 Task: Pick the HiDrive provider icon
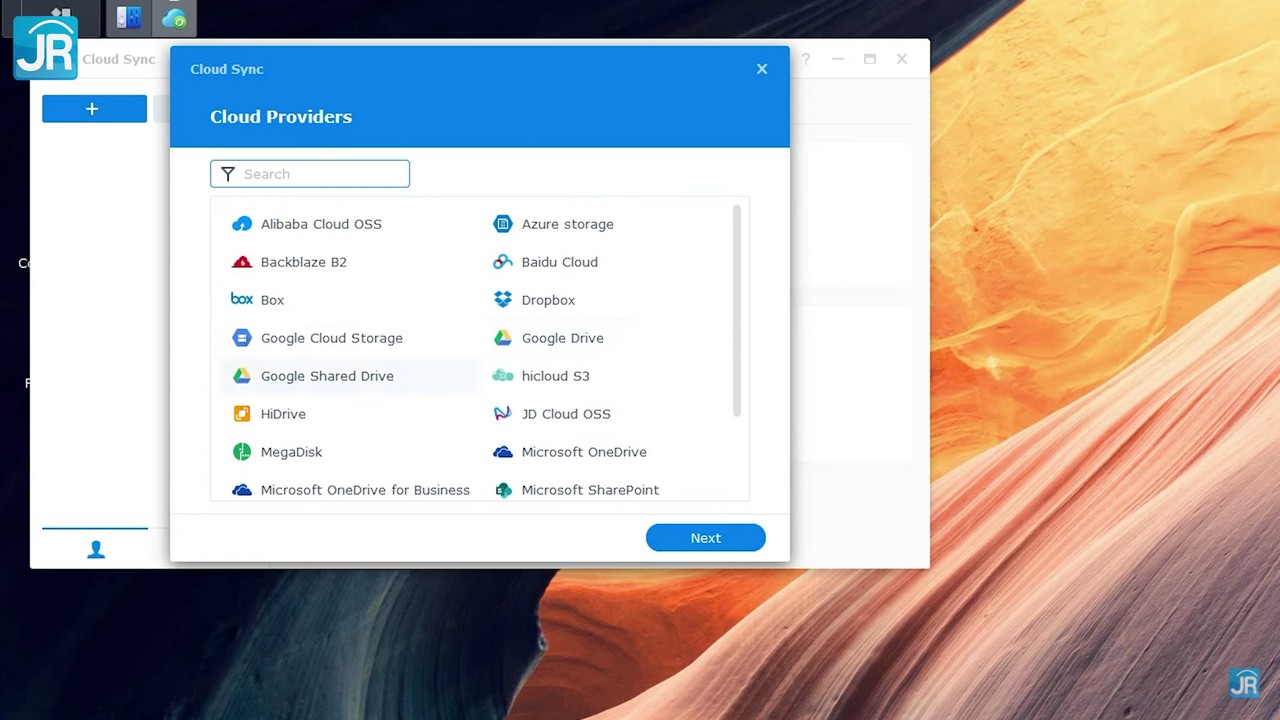click(x=242, y=414)
